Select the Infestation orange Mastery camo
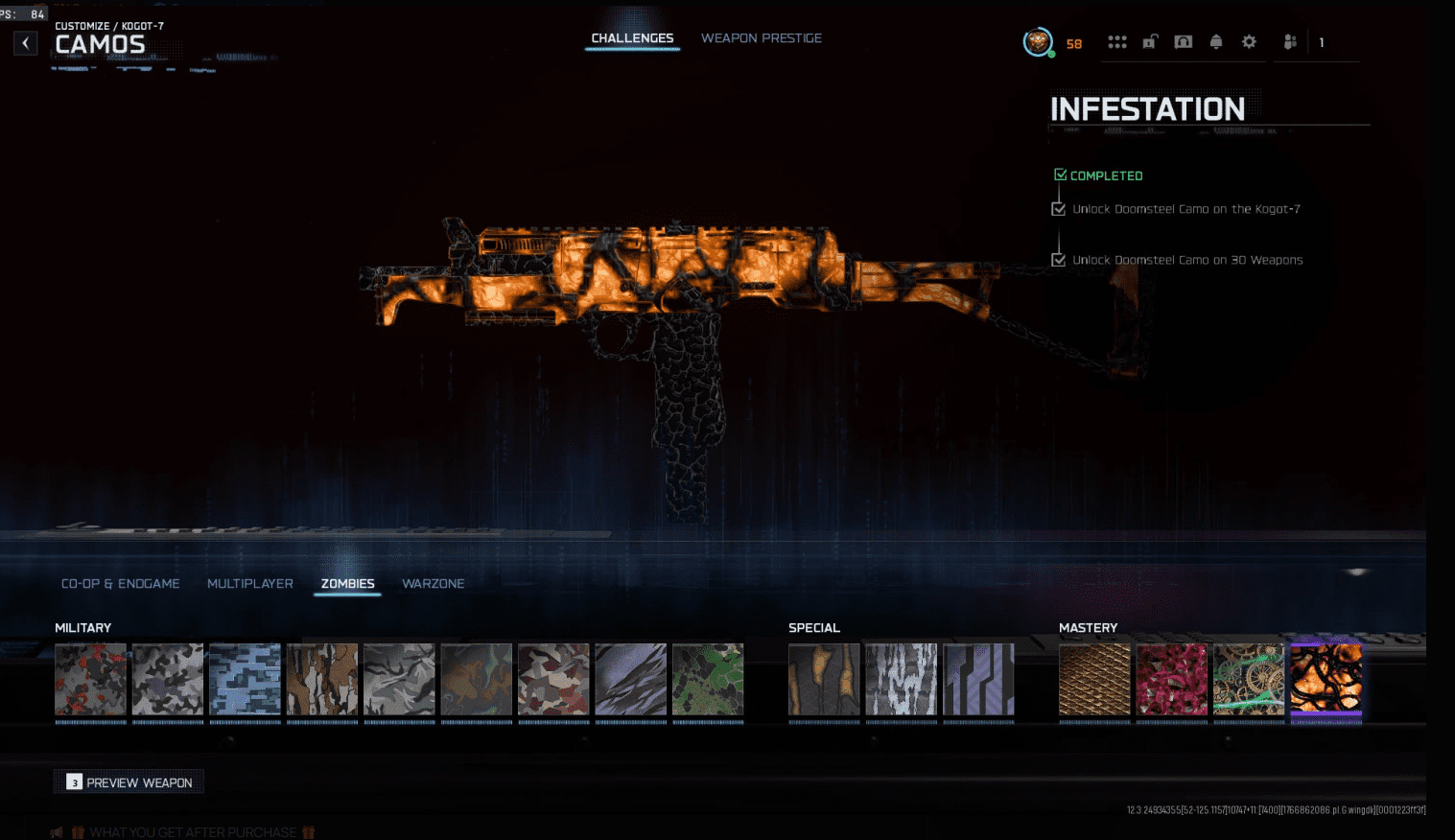 [x=1326, y=680]
